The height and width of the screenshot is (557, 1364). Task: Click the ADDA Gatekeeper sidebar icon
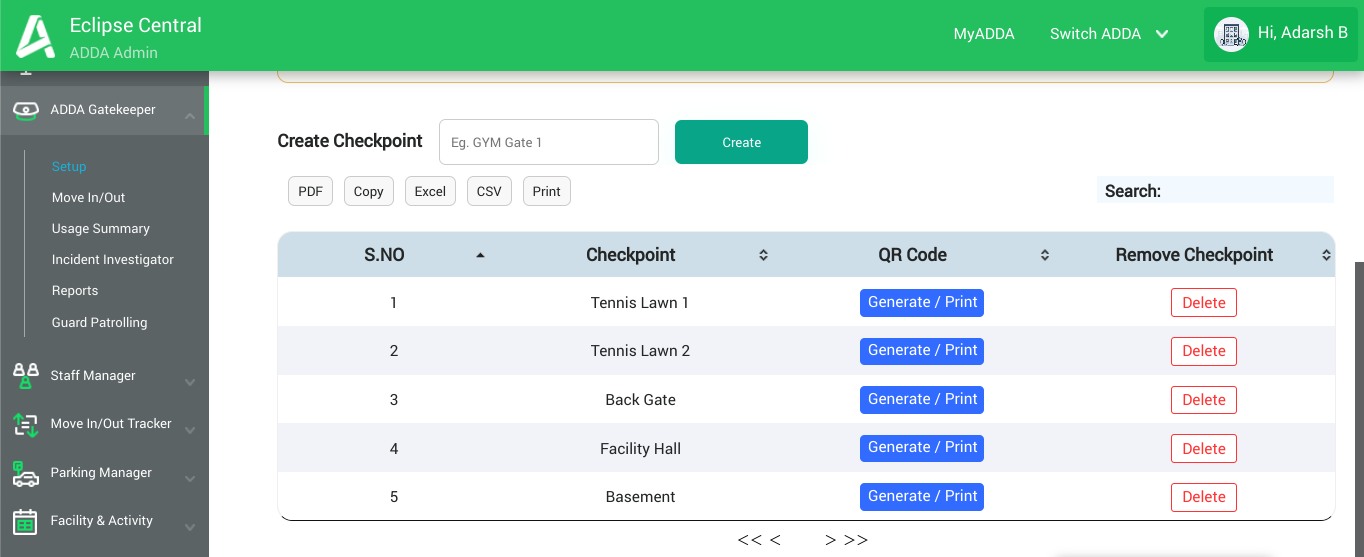pos(26,110)
